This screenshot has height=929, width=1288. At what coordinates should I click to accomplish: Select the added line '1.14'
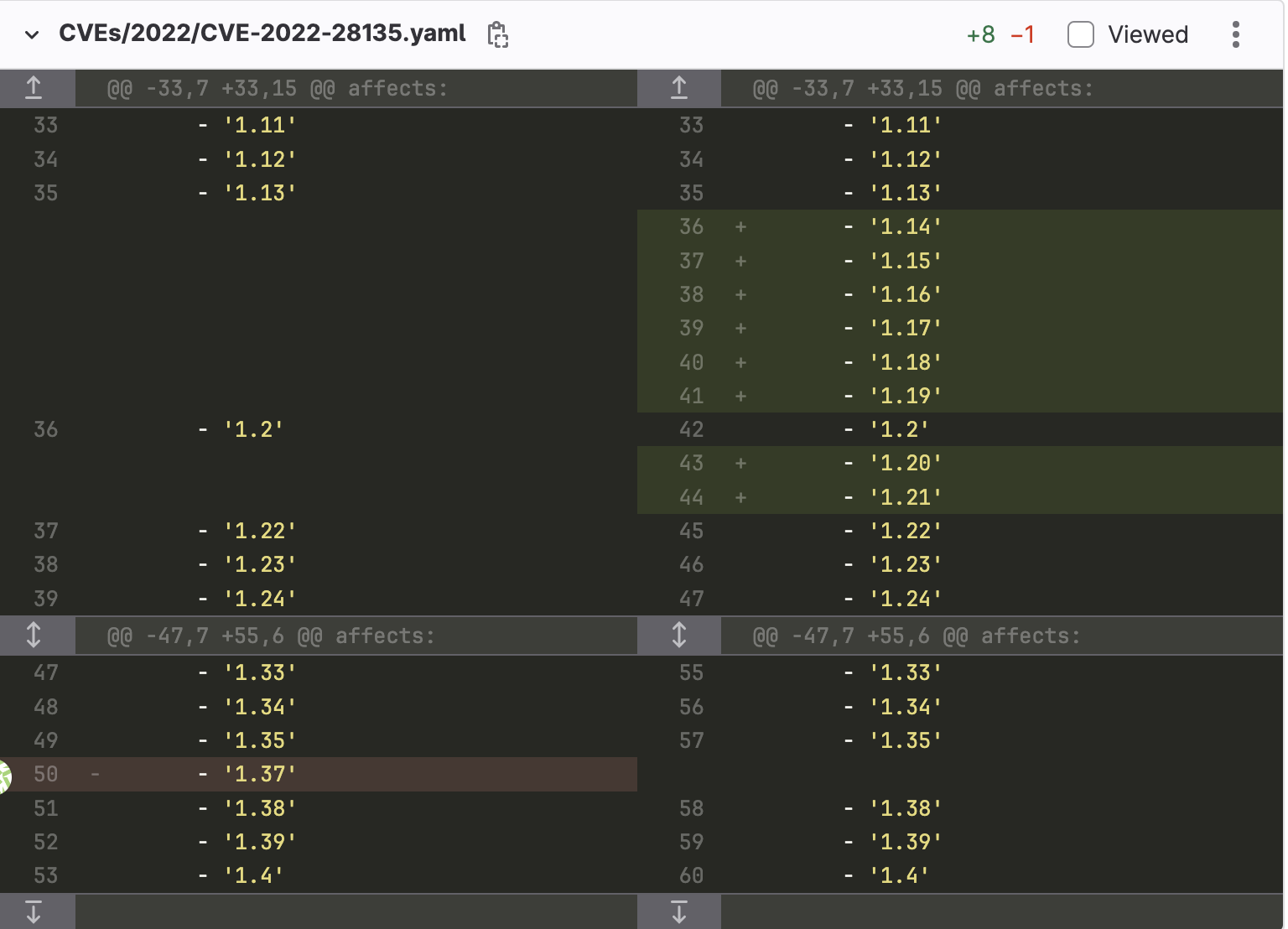[x=906, y=226]
